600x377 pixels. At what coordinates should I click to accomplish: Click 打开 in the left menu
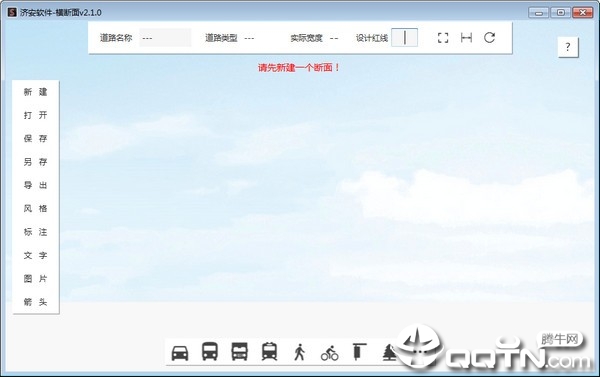[36, 115]
